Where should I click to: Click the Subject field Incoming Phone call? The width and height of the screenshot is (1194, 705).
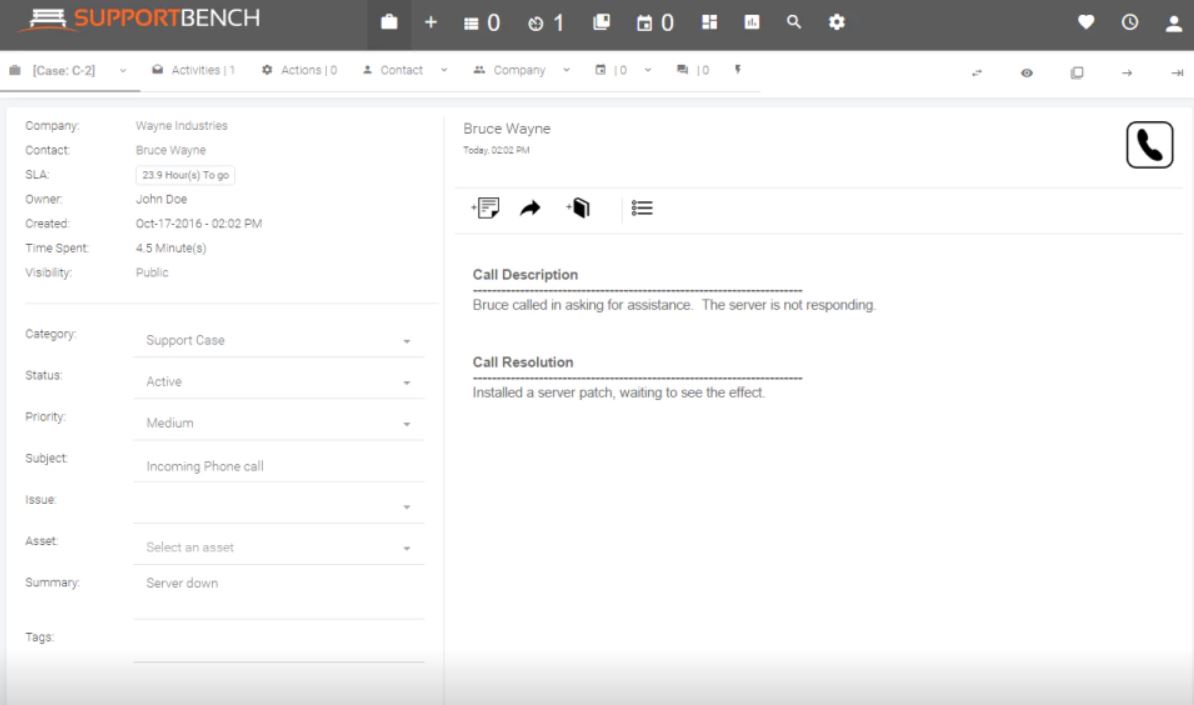[x=279, y=466]
